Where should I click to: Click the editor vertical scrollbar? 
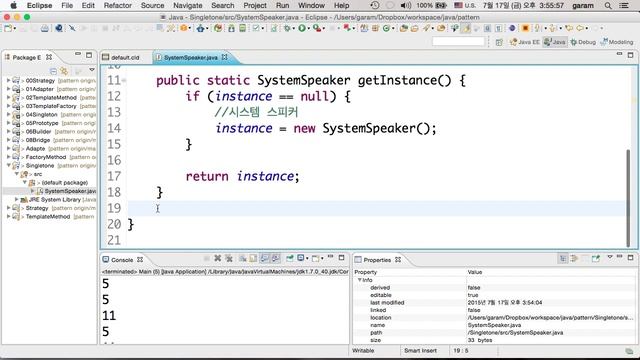(x=628, y=198)
